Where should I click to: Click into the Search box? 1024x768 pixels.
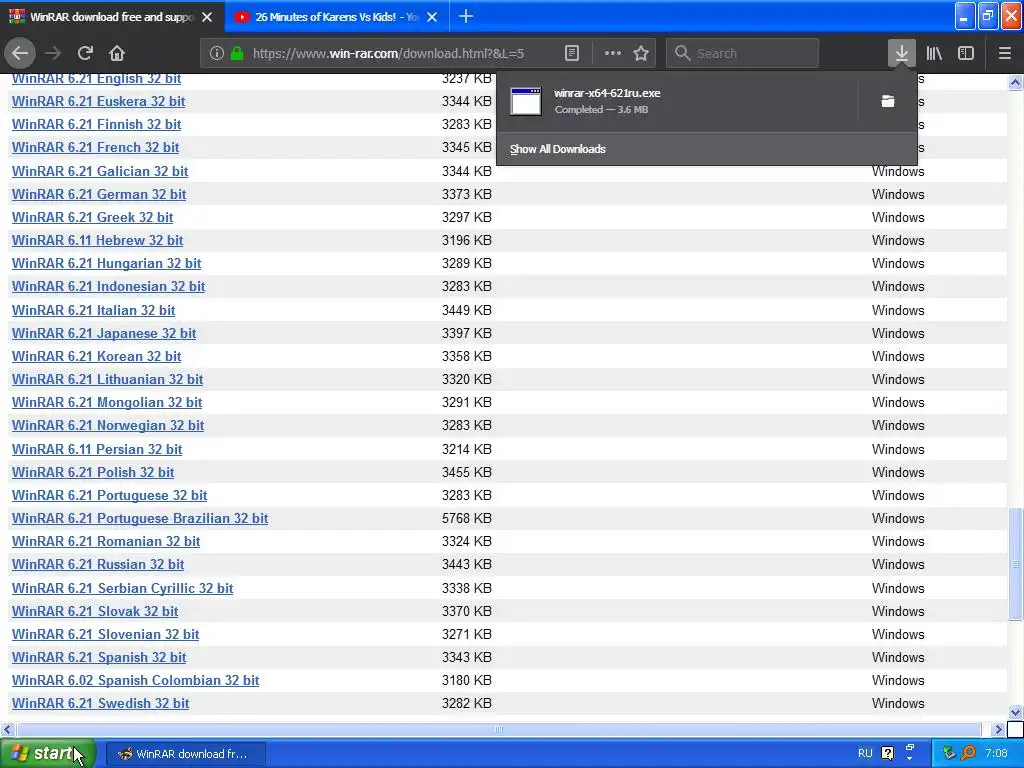pos(743,53)
